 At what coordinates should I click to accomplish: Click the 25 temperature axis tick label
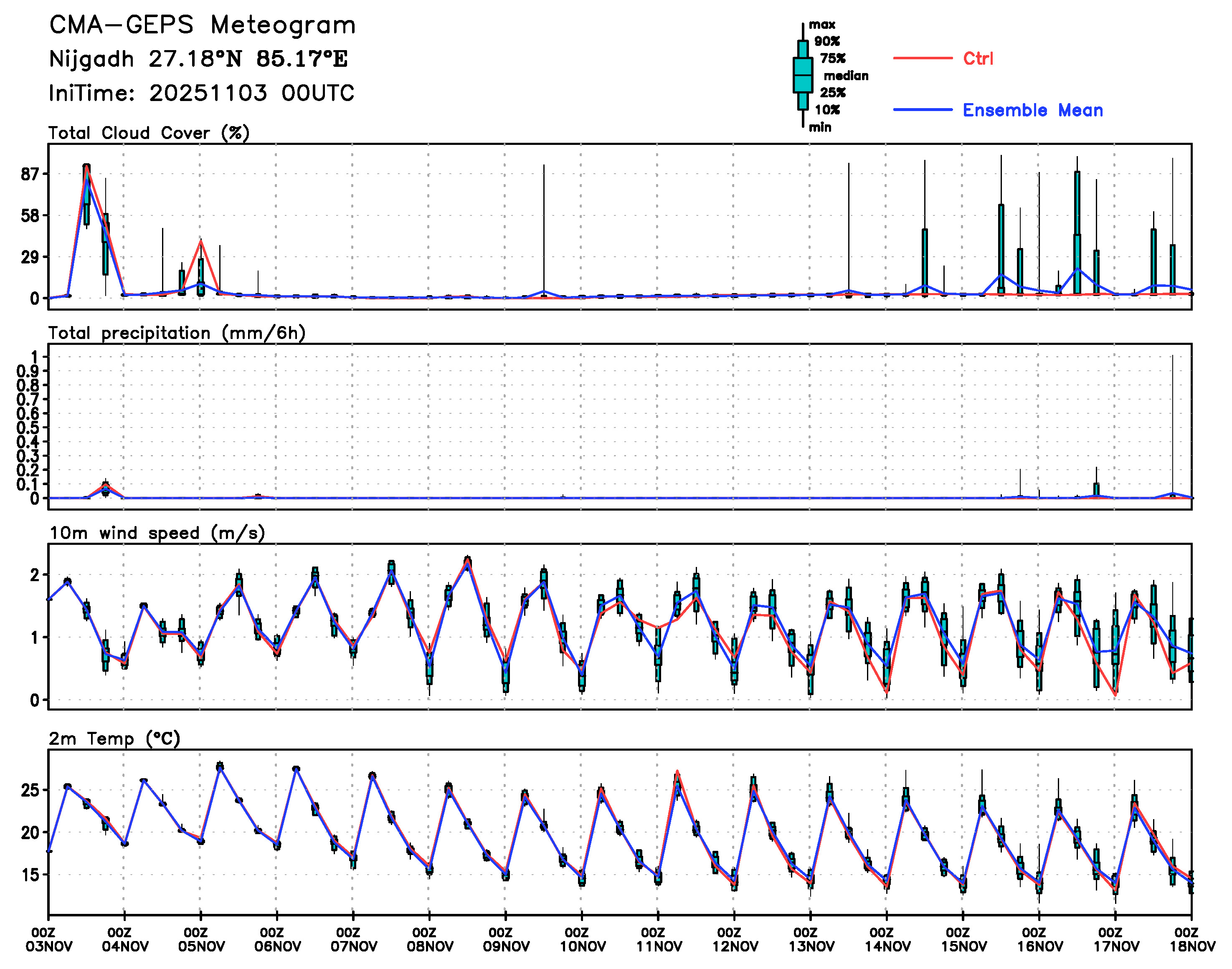[x=30, y=790]
